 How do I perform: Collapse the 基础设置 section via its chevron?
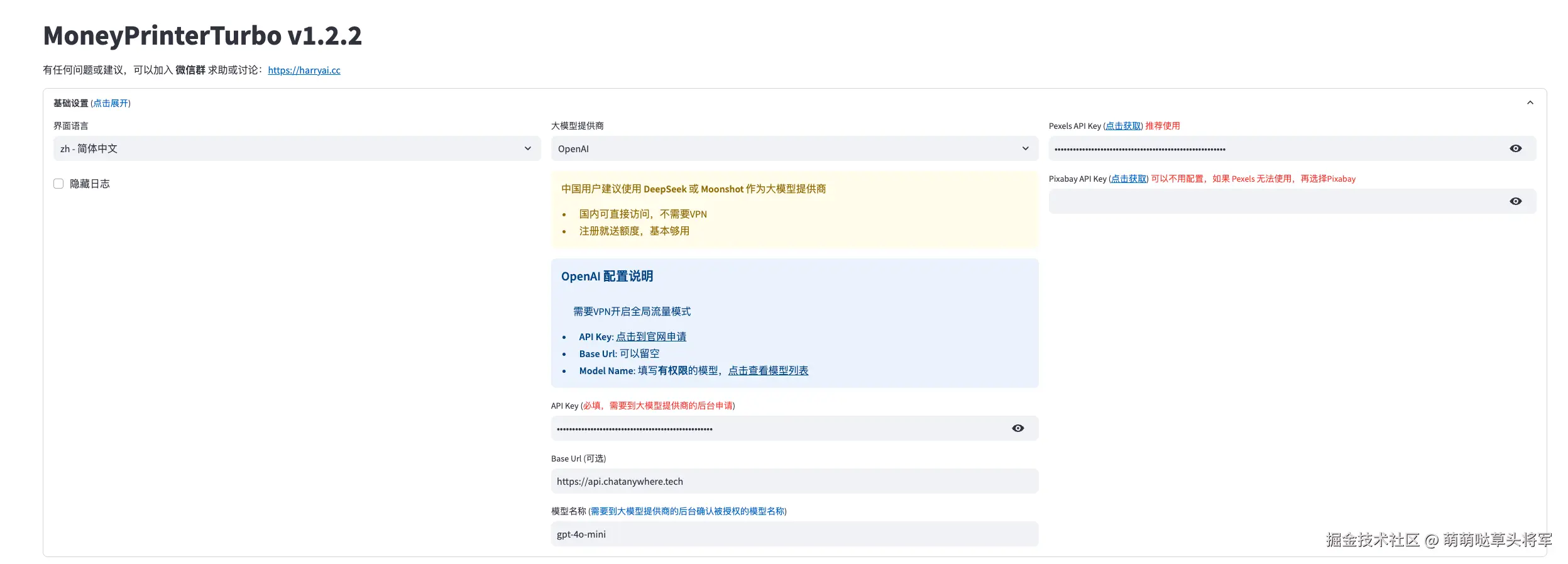1530,102
